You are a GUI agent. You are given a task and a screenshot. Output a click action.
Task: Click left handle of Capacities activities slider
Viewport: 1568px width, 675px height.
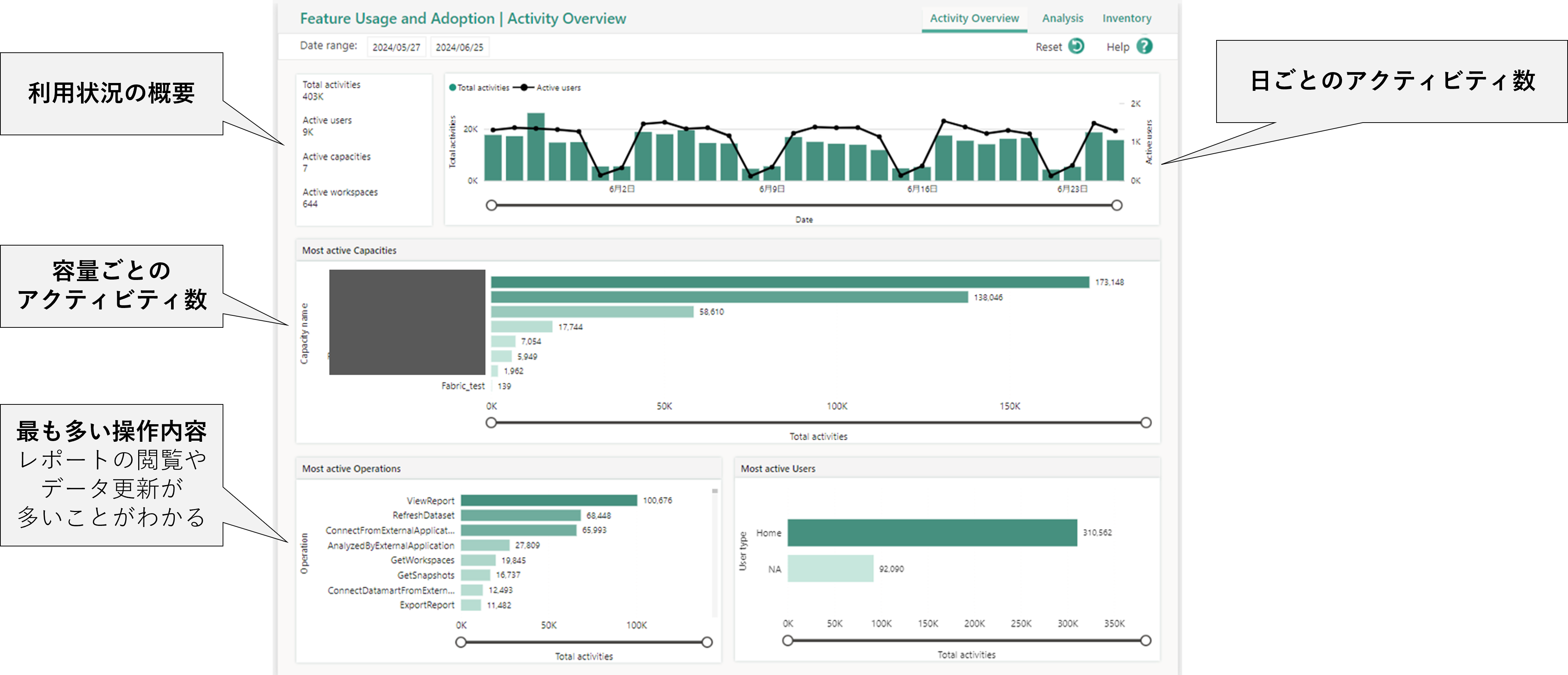491,423
